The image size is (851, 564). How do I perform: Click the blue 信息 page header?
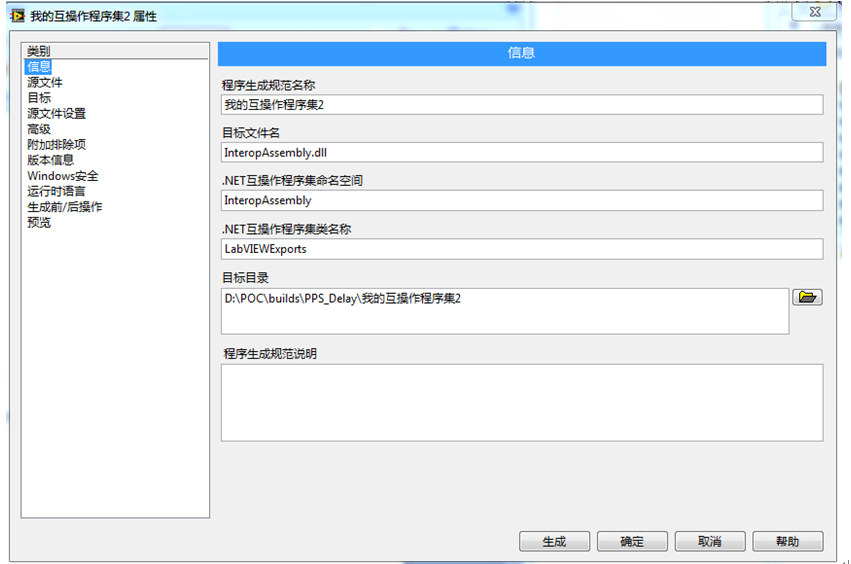pyautogui.click(x=522, y=53)
